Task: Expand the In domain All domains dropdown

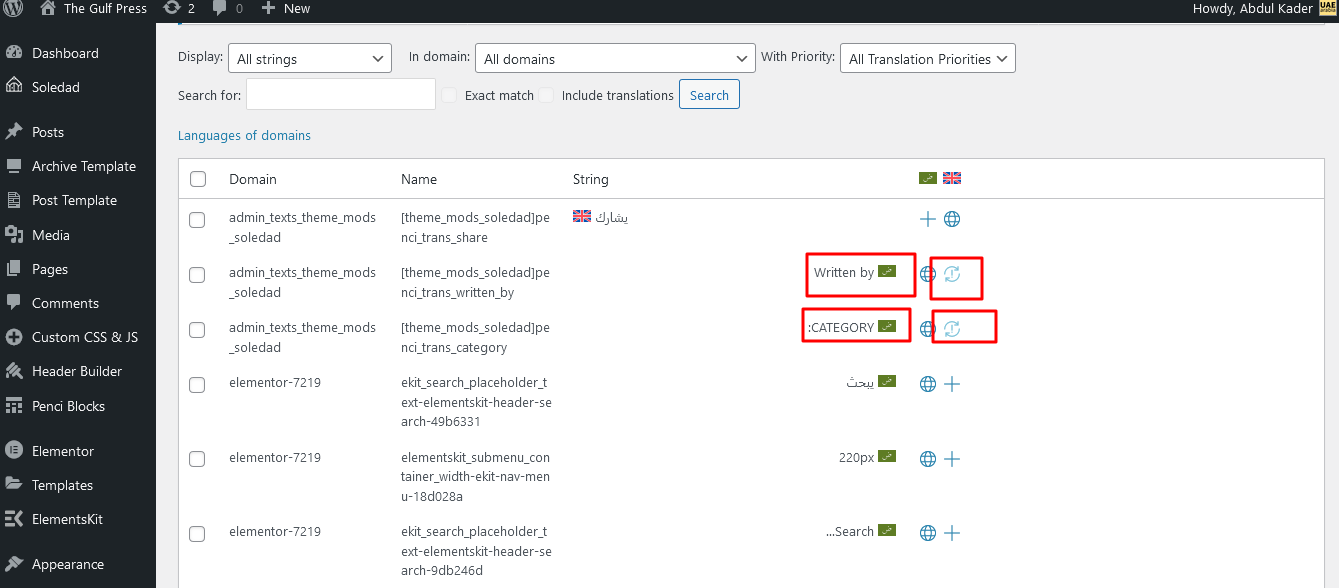Action: [x=615, y=59]
